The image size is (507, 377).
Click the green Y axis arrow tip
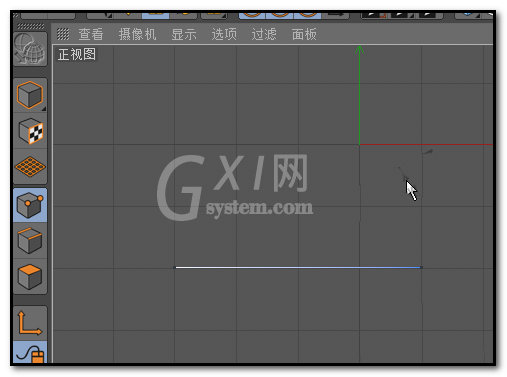click(359, 49)
